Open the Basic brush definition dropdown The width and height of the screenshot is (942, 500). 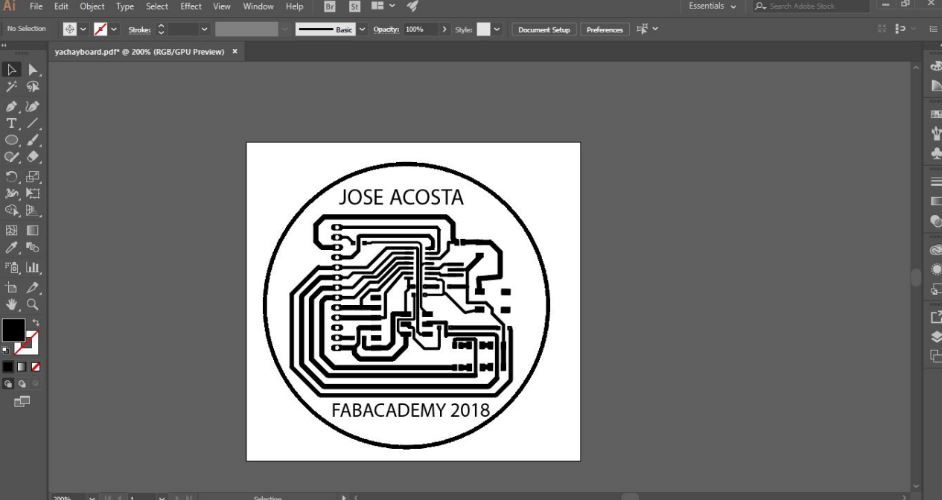(x=362, y=29)
